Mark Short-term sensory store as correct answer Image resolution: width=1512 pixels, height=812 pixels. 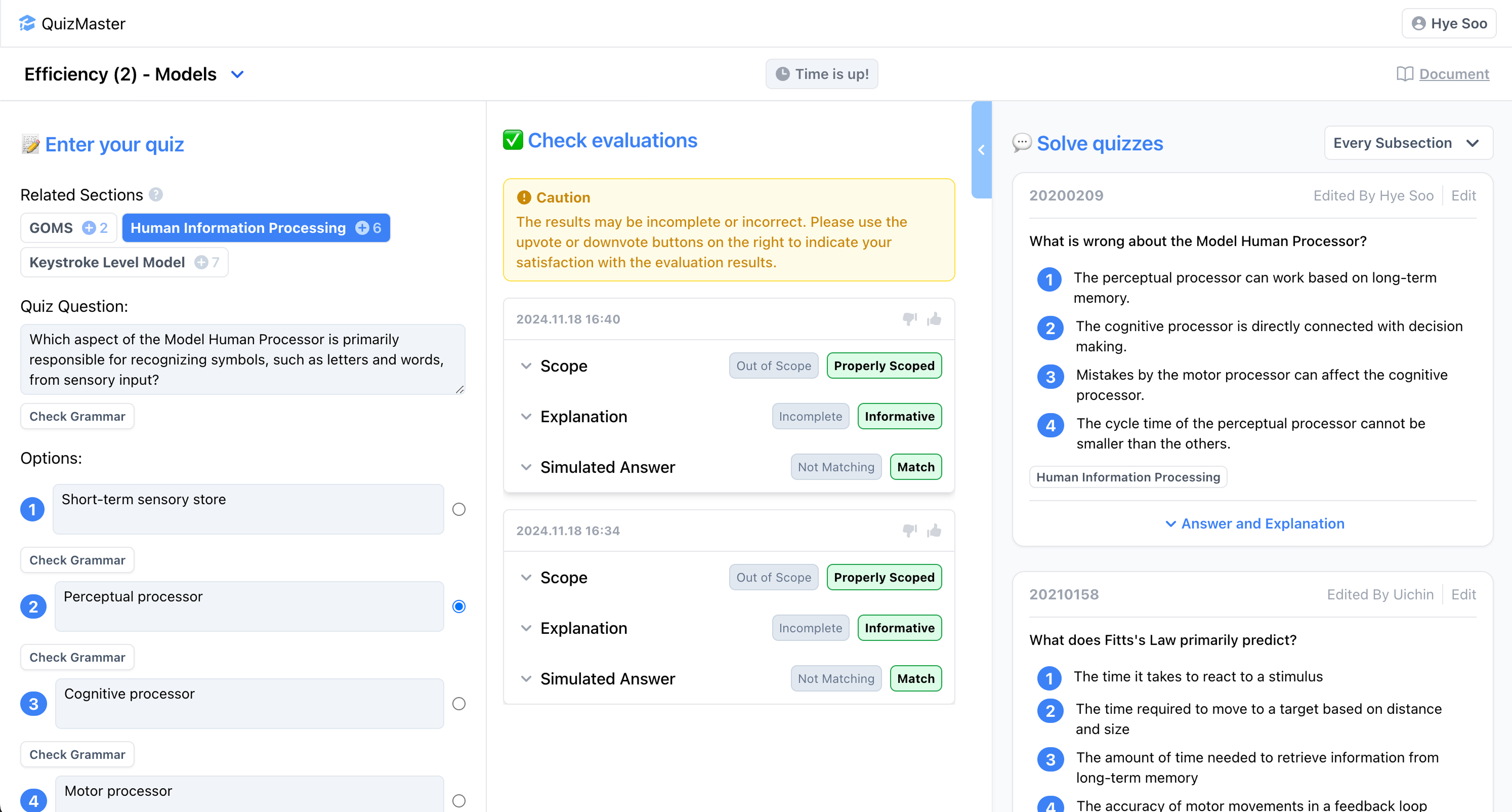(x=459, y=509)
